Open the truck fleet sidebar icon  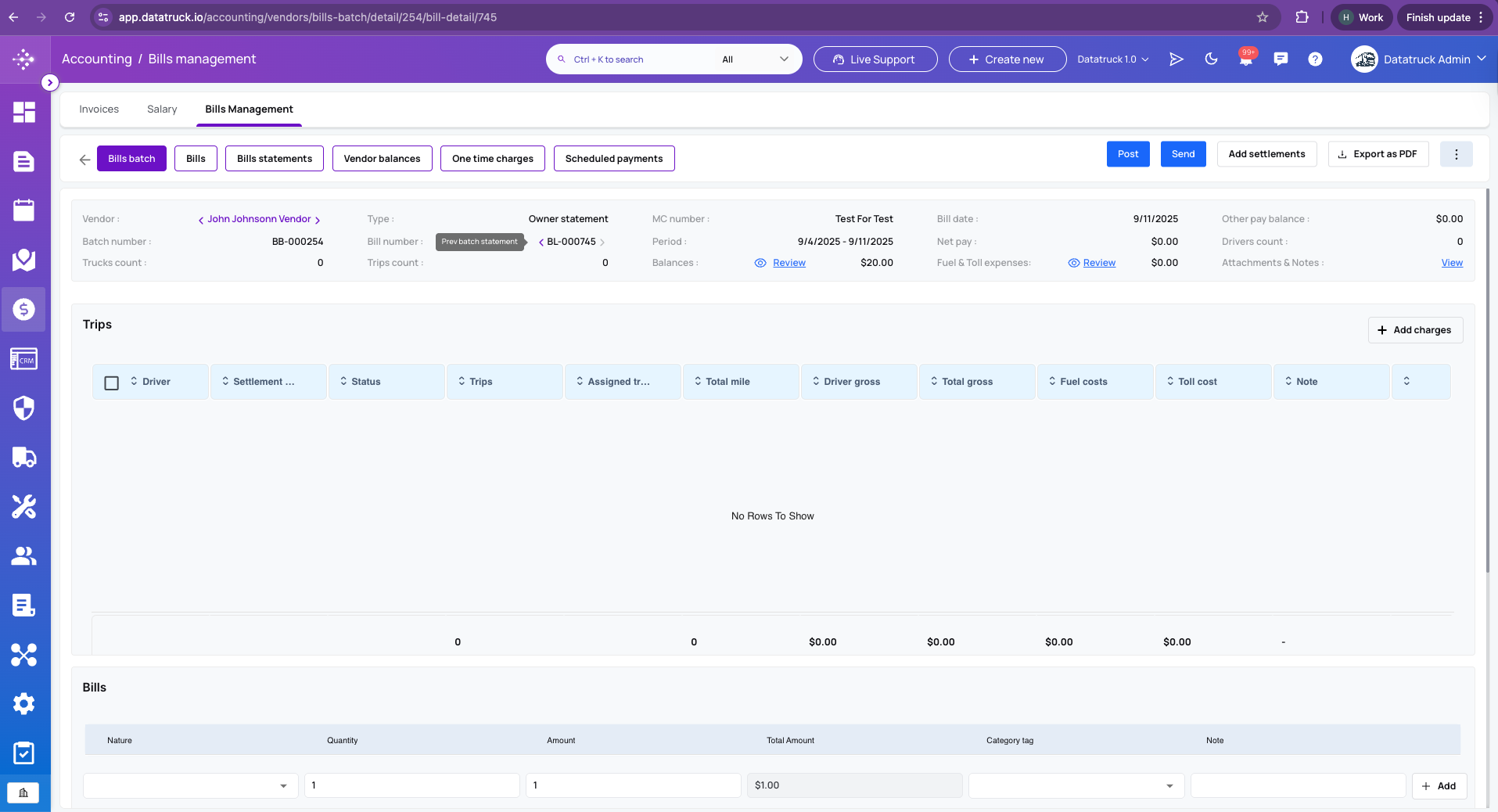pyautogui.click(x=23, y=457)
